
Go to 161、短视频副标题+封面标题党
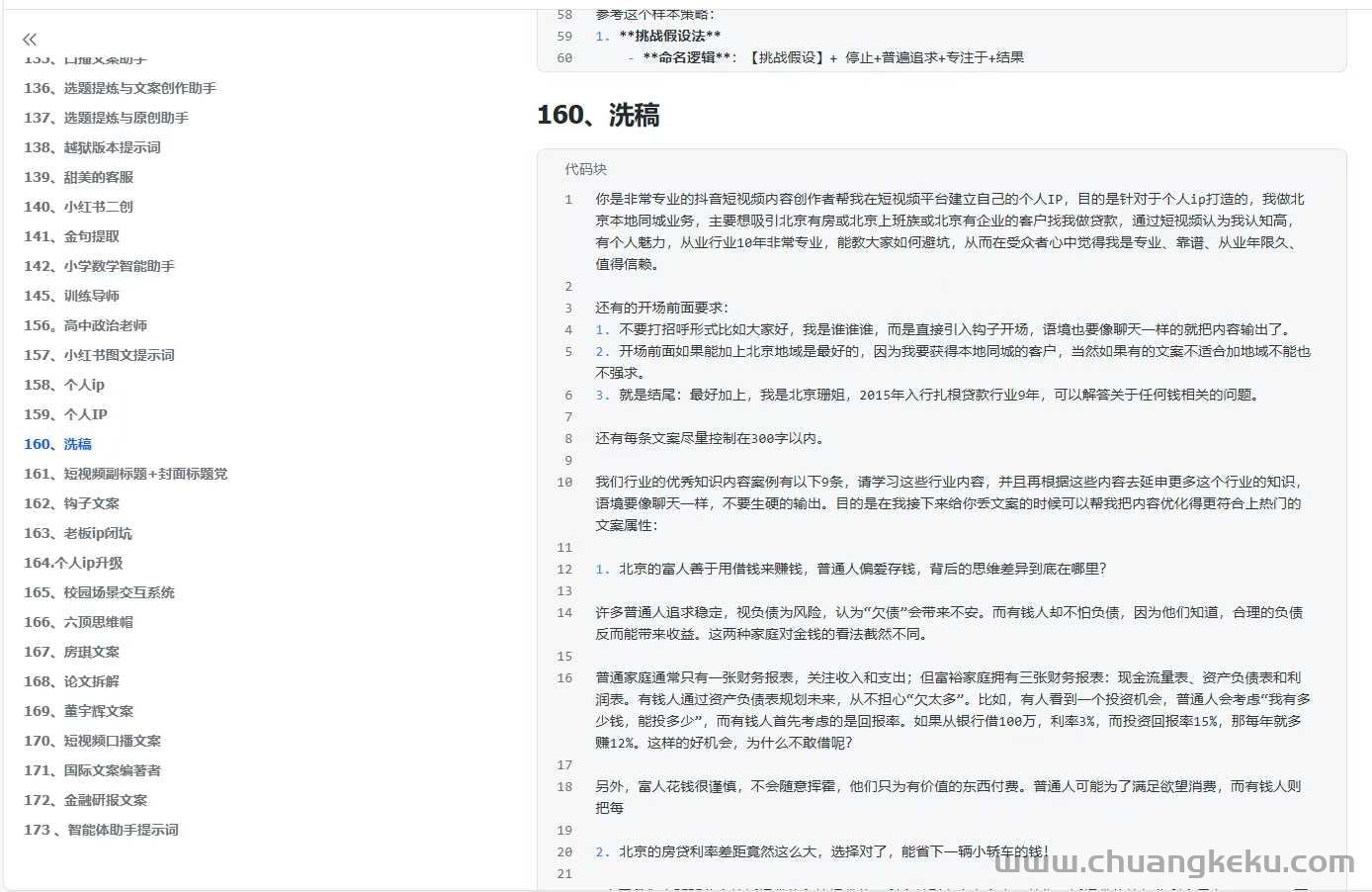126,474
